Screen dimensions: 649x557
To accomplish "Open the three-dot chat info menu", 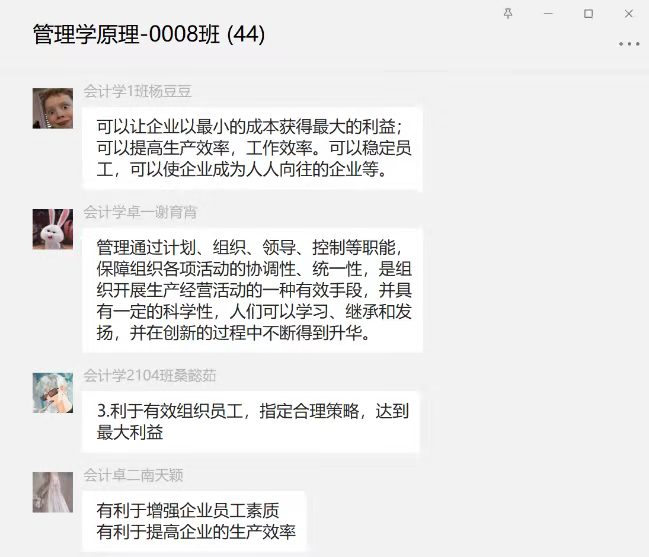I will 629,43.
